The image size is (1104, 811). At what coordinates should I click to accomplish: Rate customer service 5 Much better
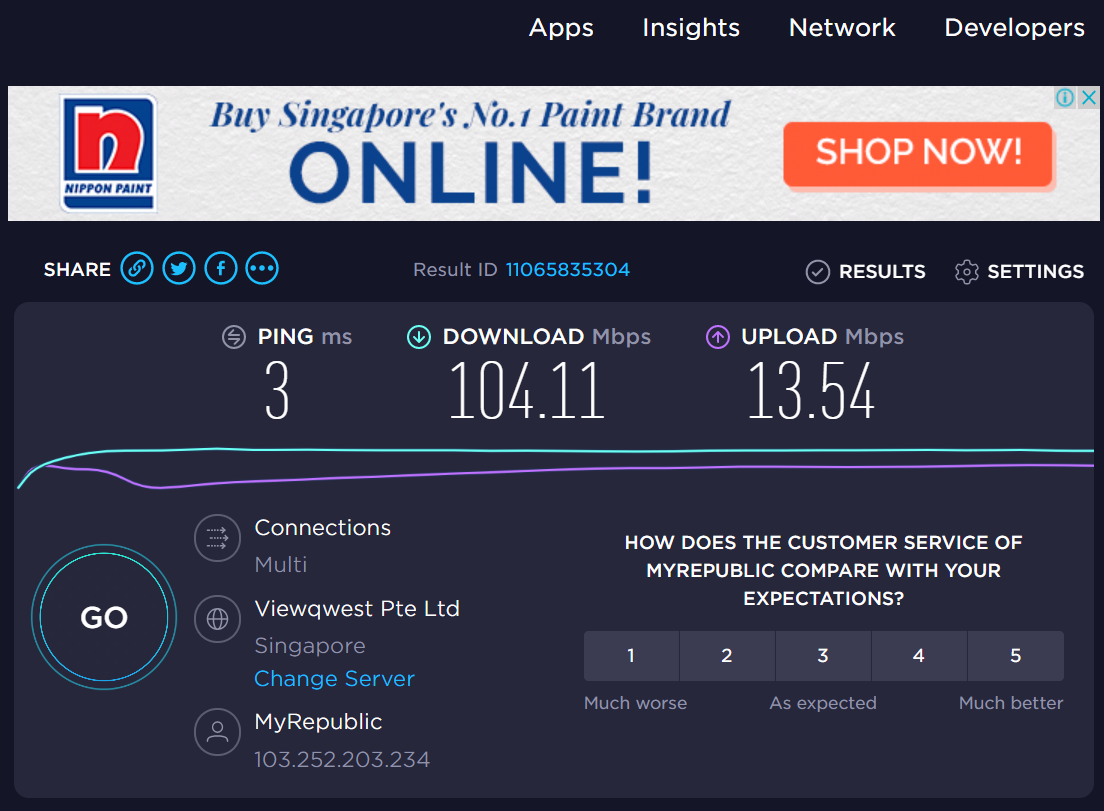(1015, 656)
